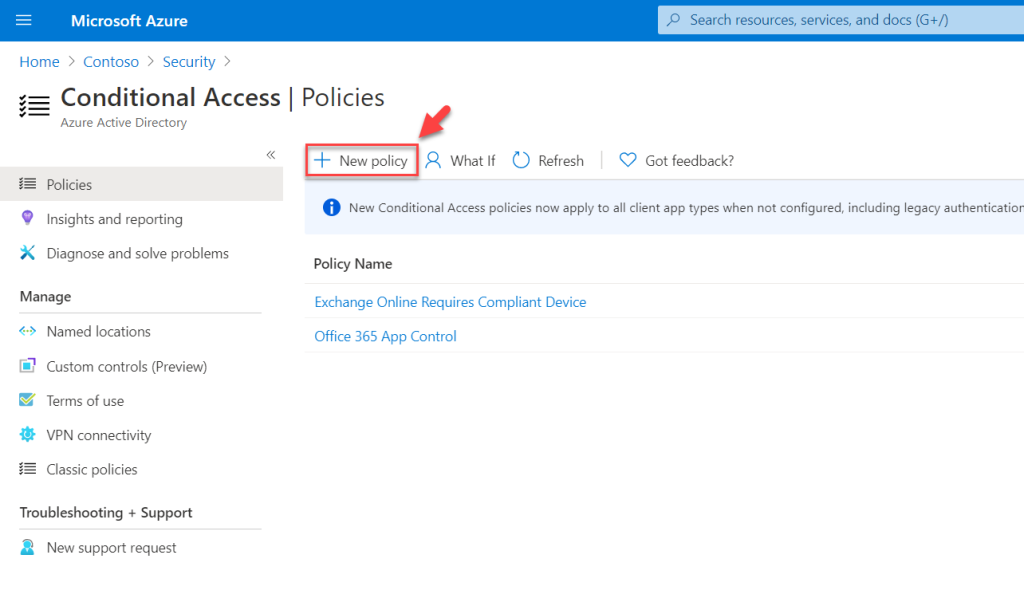
Task: Collapse the sidebar with the double chevron
Action: tap(270, 155)
